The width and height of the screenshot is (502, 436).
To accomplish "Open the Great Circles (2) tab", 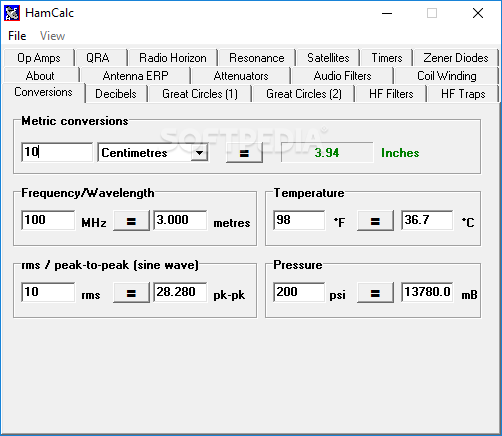I will (304, 94).
